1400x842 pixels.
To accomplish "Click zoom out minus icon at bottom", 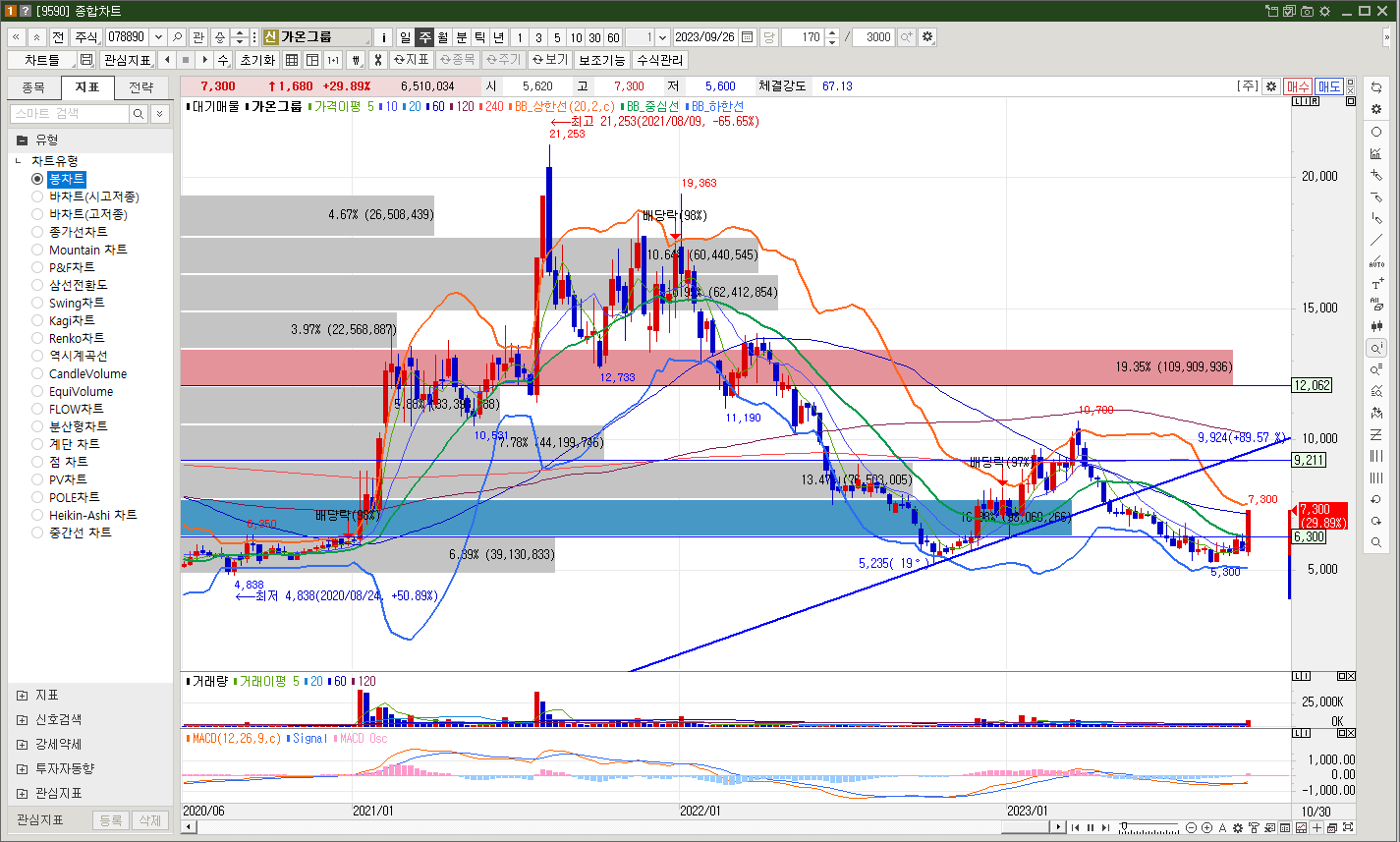I will pos(1192,828).
